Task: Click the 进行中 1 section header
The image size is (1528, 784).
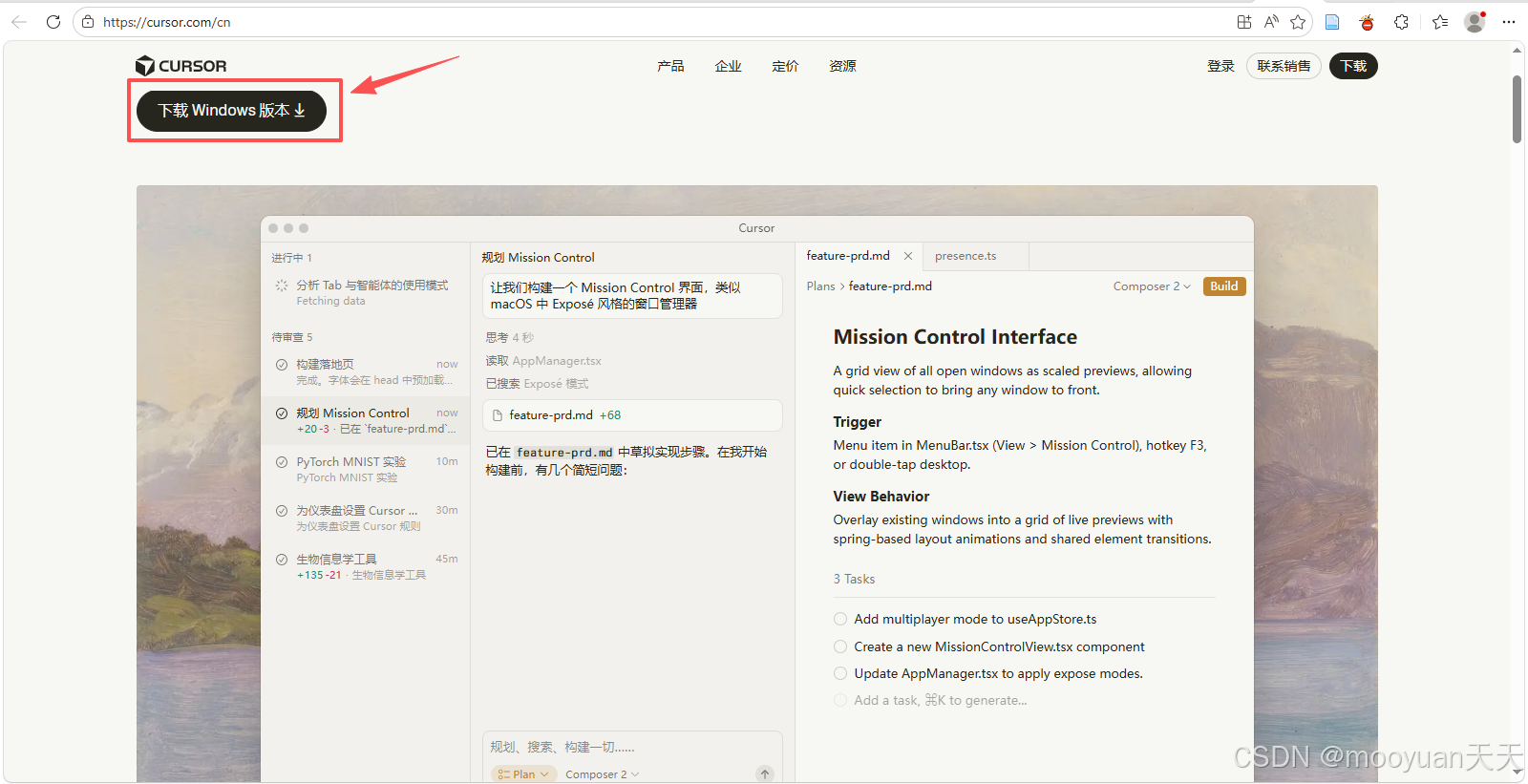Action: tap(291, 258)
